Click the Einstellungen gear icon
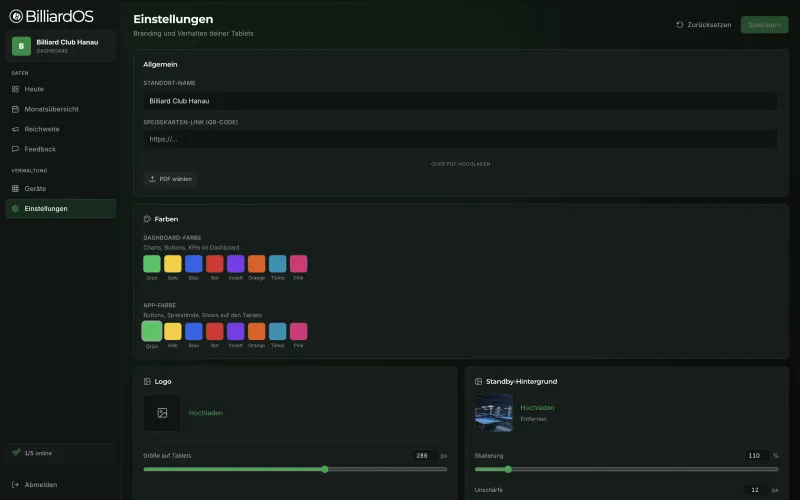This screenshot has width=800, height=500. pos(15,208)
